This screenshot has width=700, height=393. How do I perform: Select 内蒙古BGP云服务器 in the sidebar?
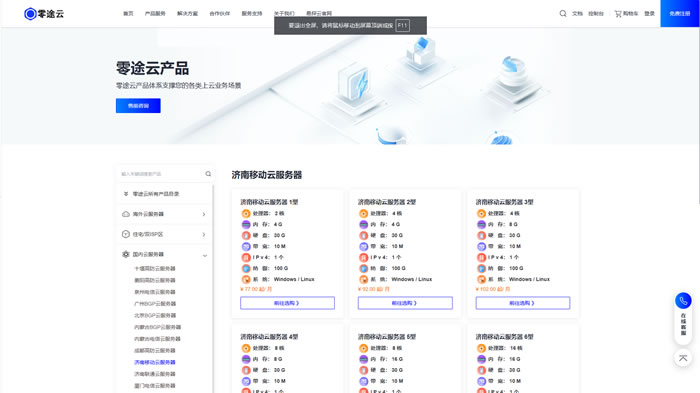point(158,327)
